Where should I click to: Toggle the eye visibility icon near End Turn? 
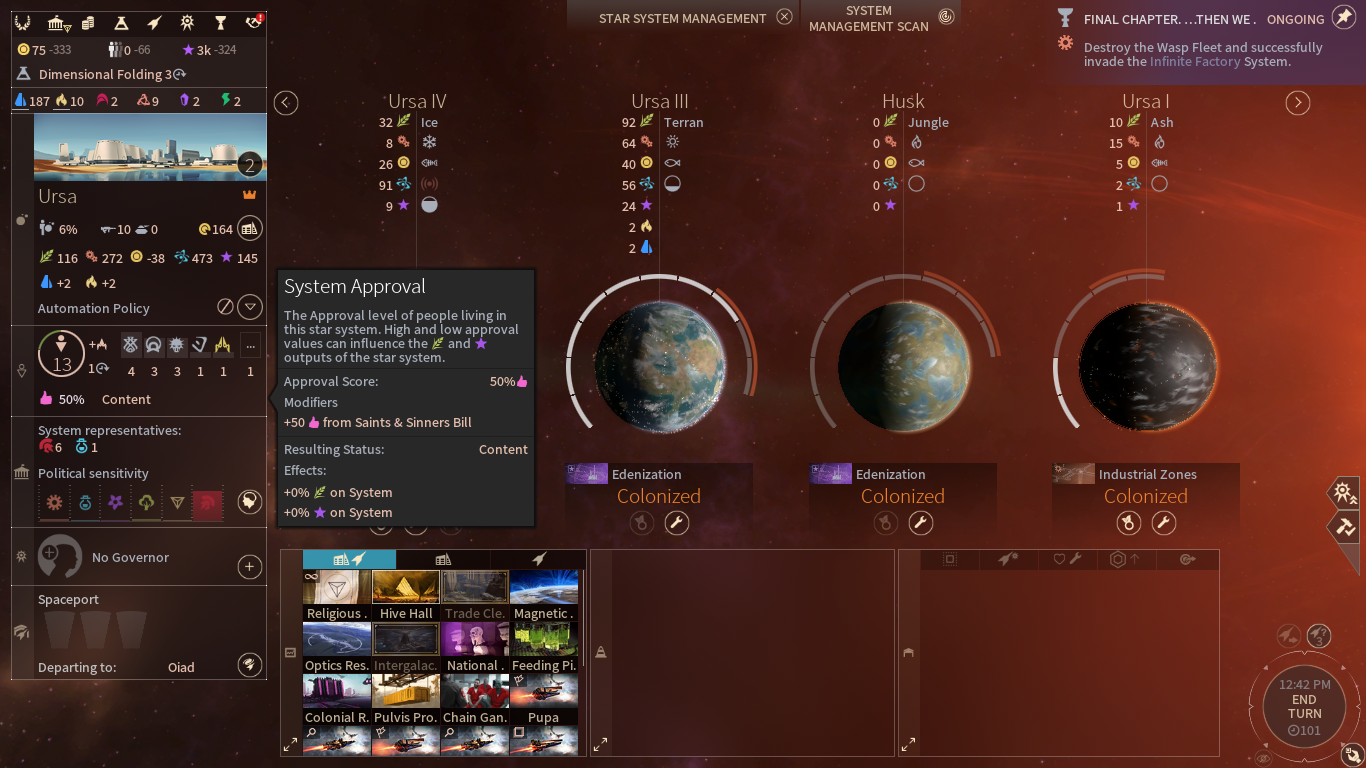click(1264, 758)
